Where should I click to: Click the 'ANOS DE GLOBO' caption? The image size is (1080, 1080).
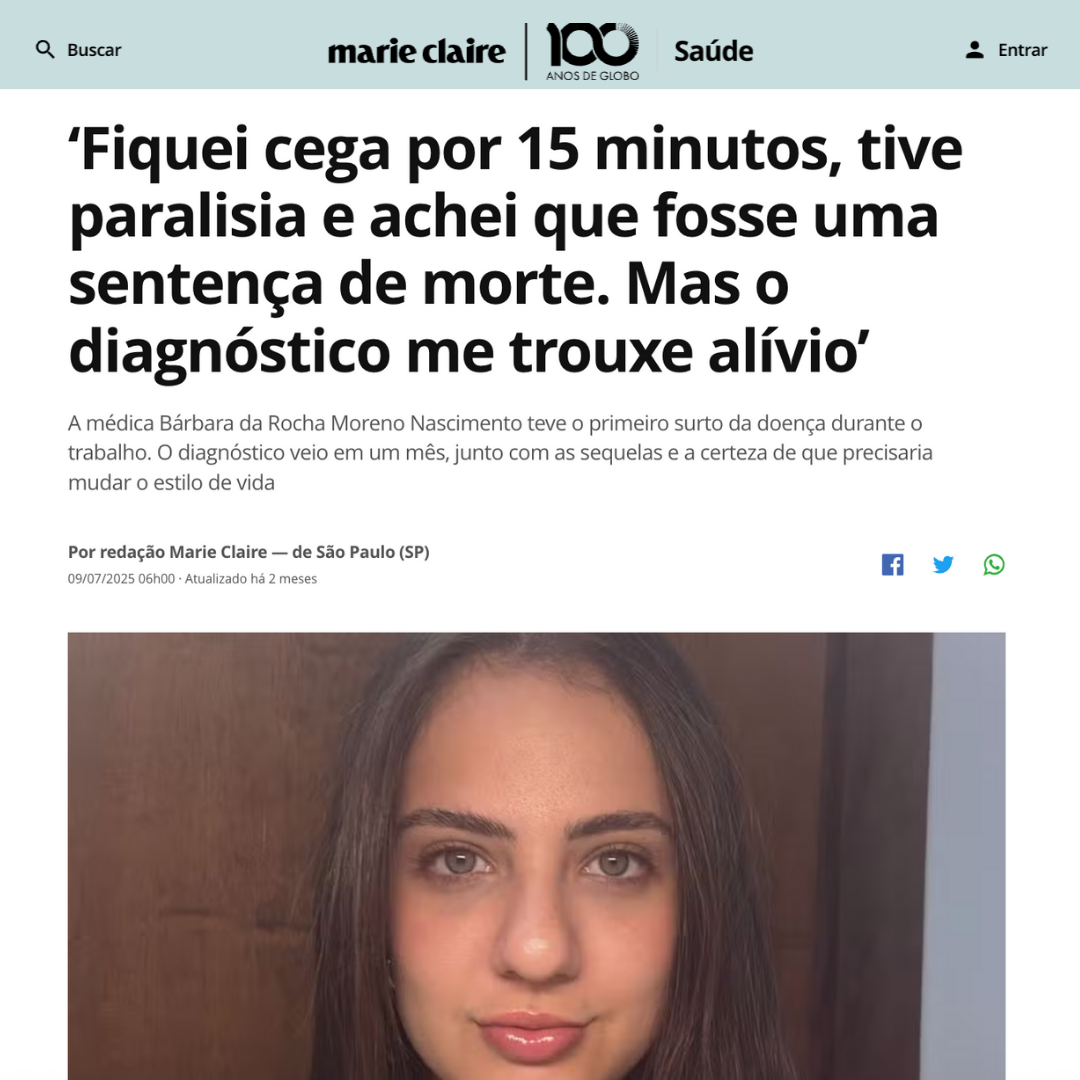(x=592, y=76)
